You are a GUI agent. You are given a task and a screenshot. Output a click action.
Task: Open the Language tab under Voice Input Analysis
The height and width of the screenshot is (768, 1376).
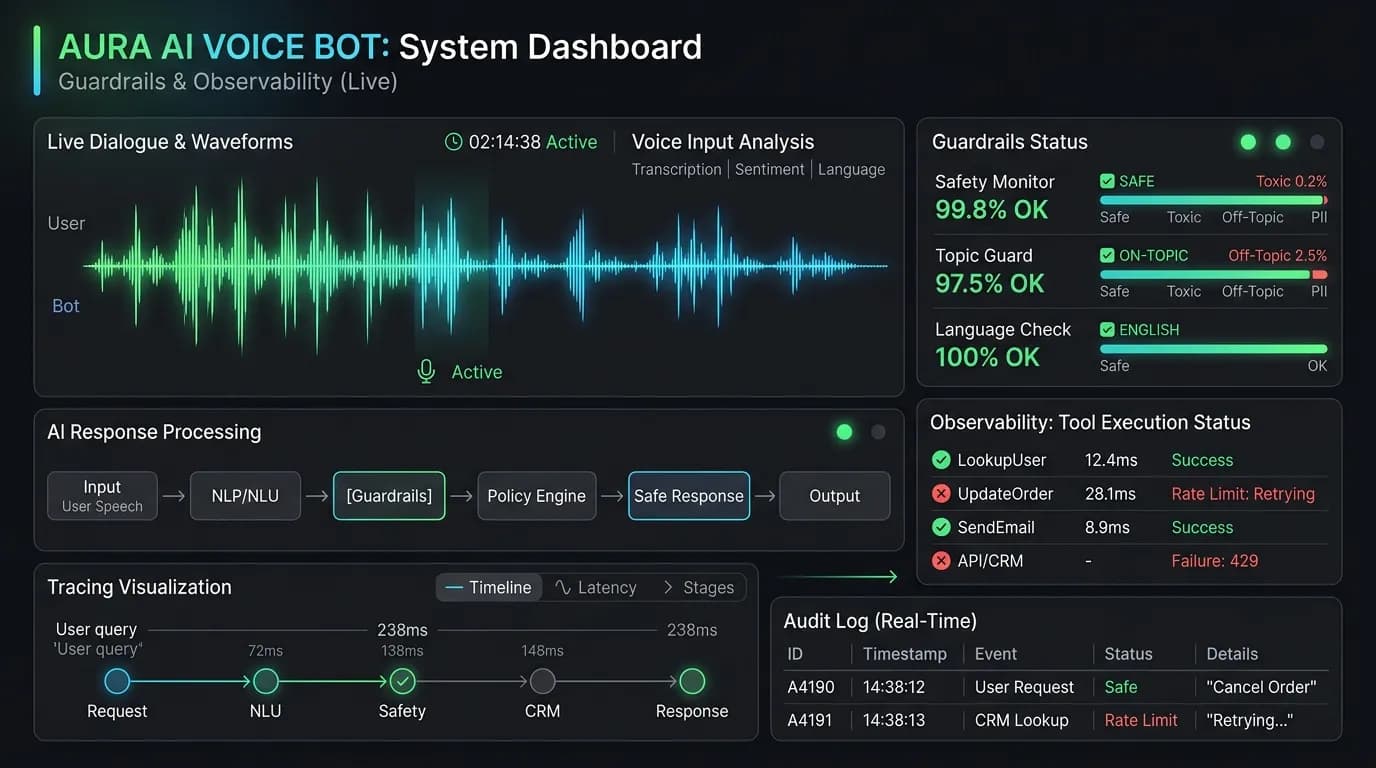tap(851, 169)
